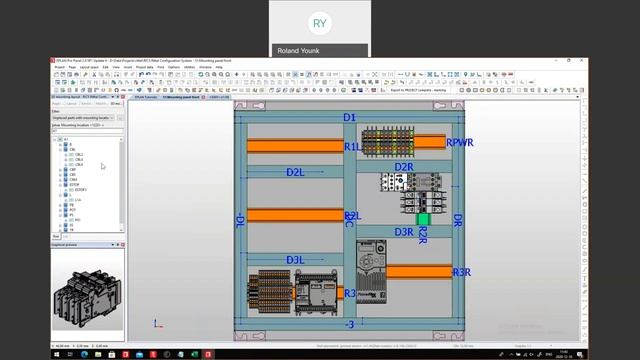Open the Utilities menu

tap(189, 67)
